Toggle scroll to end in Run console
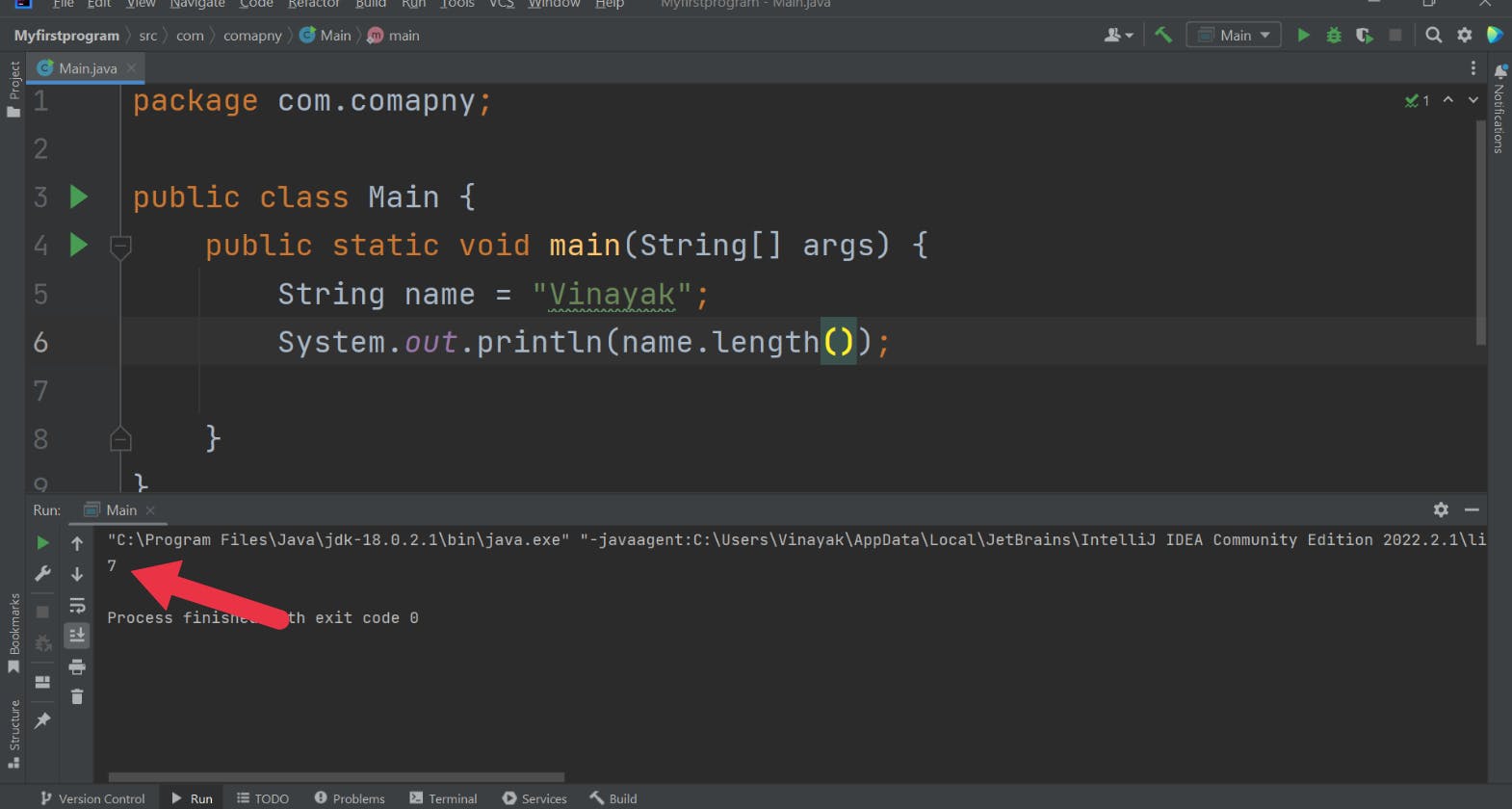 (77, 635)
